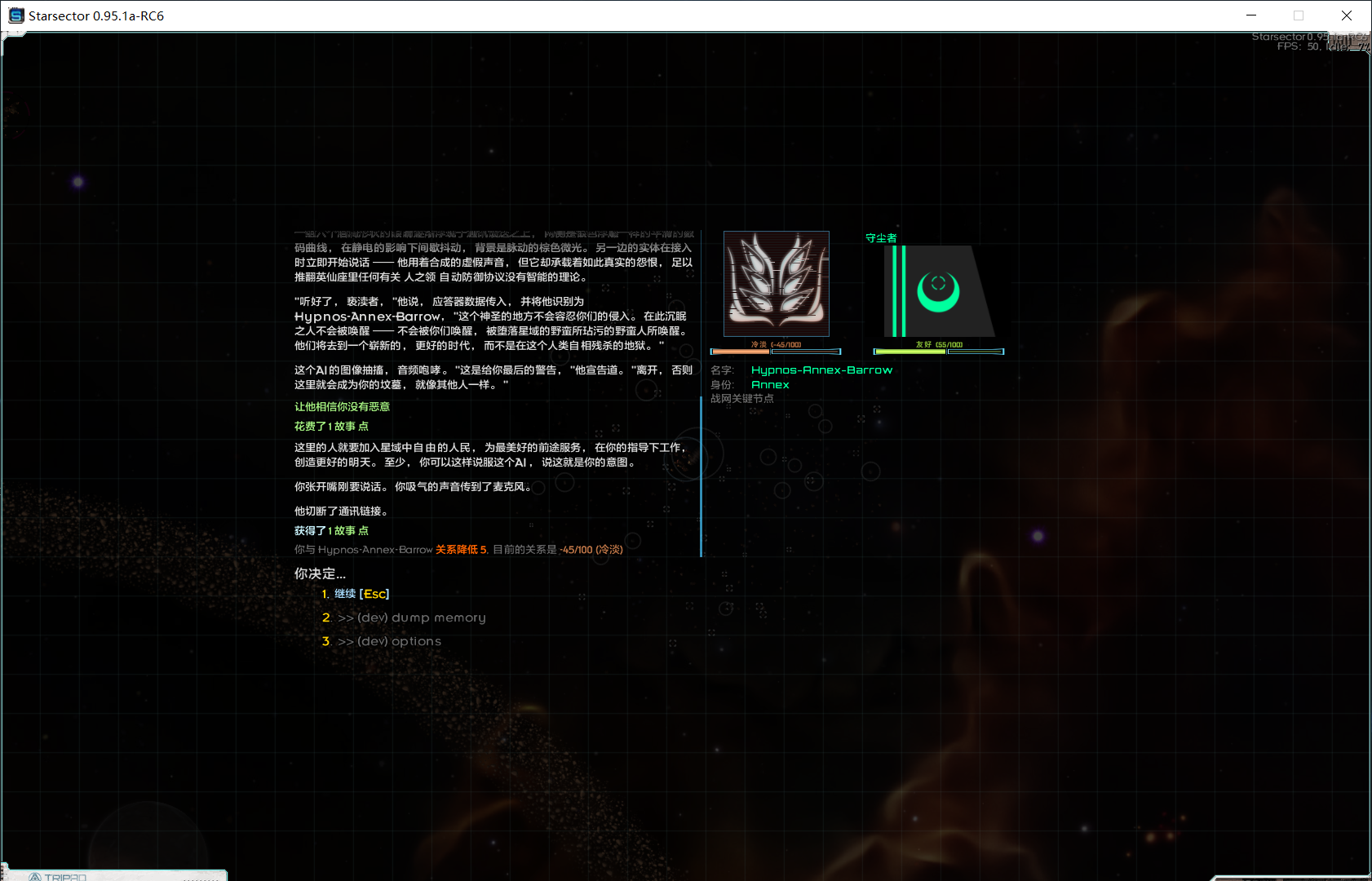1372x881 pixels.
Task: Click the Tri-Tachyon logo on the TriPad
Action: click(35, 877)
